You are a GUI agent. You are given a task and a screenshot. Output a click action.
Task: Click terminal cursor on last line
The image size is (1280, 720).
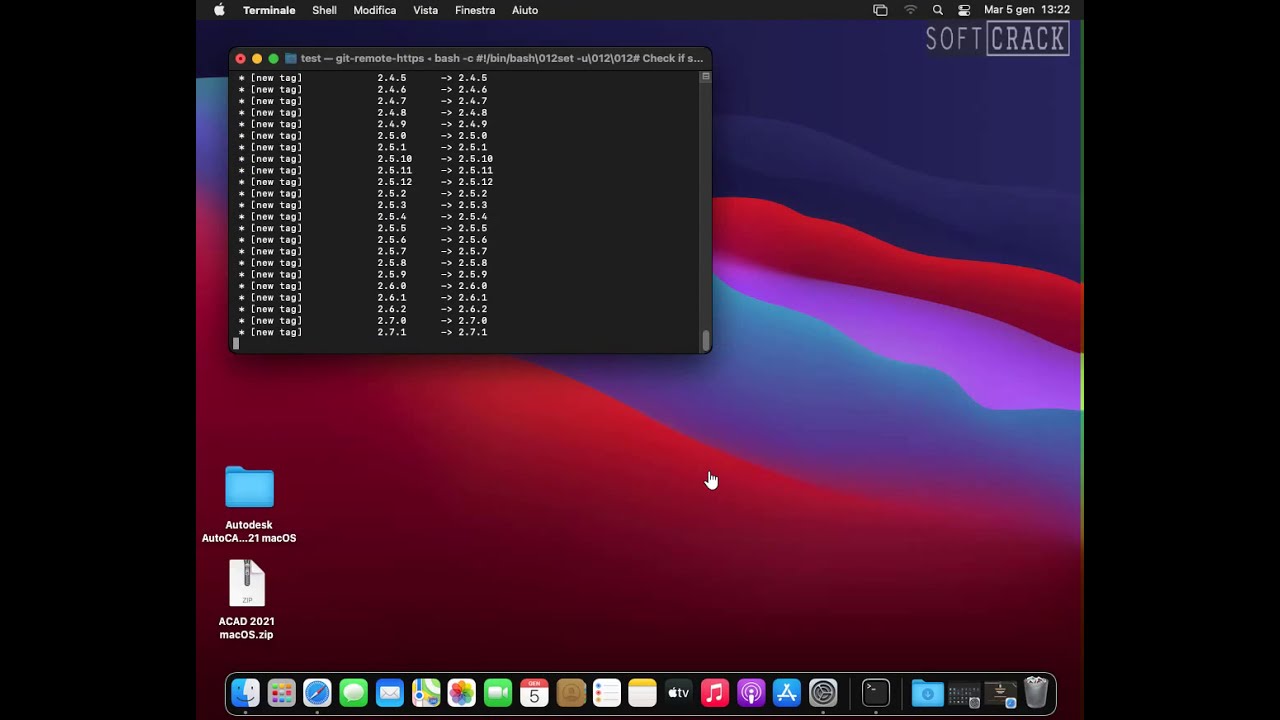[236, 343]
